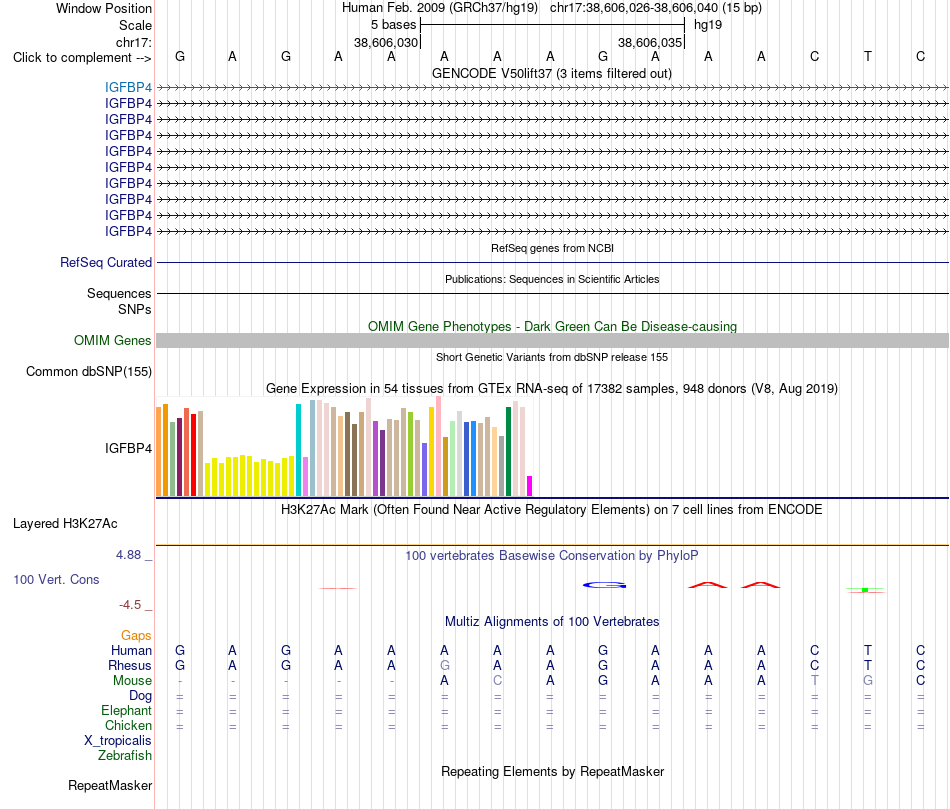Click the short magenta bar in GTEx chart
Screen dimensions: 950x809
[x=530, y=486]
